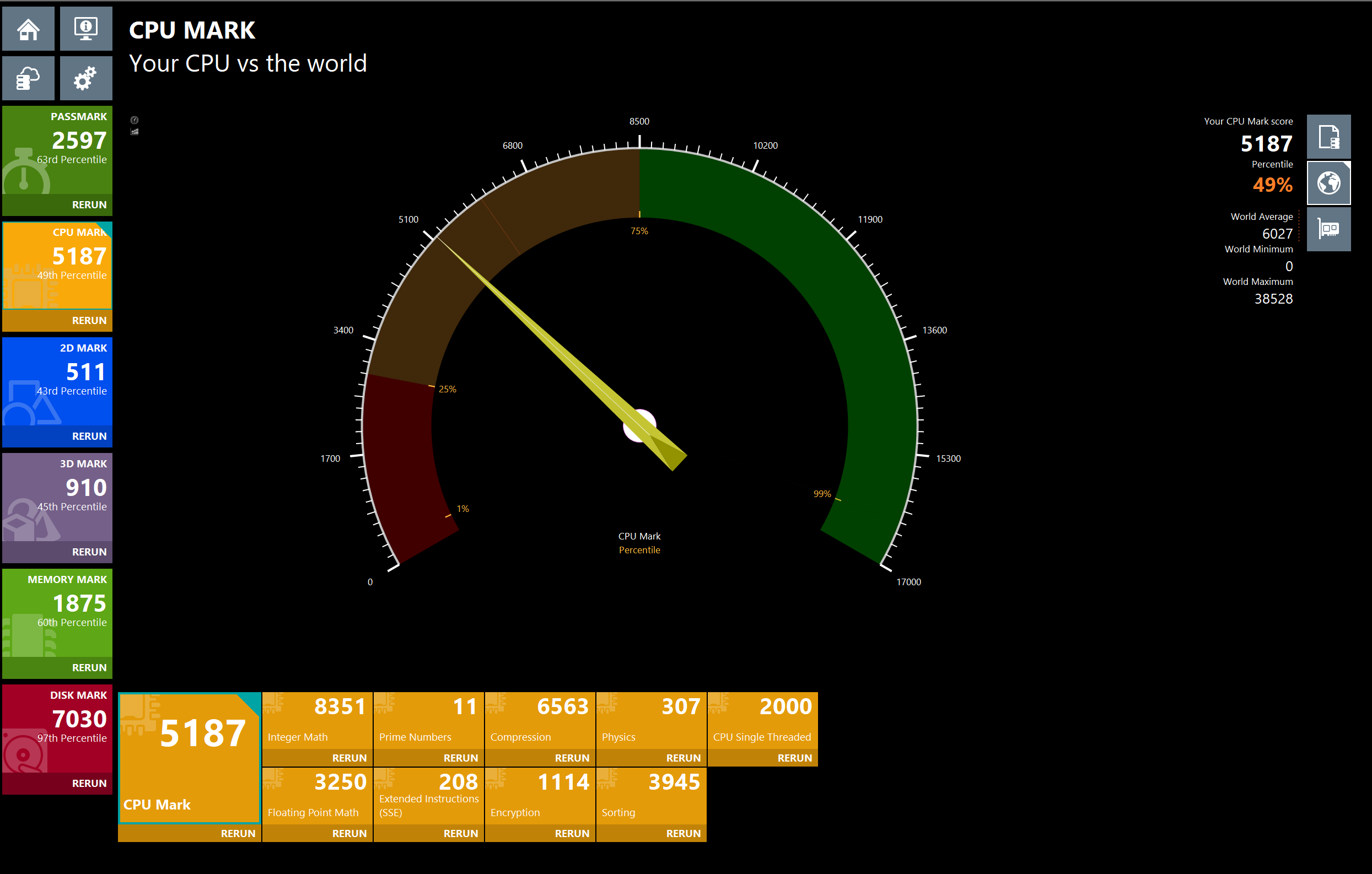
Task: Click the 17000 scale label on gauge
Action: (x=908, y=582)
